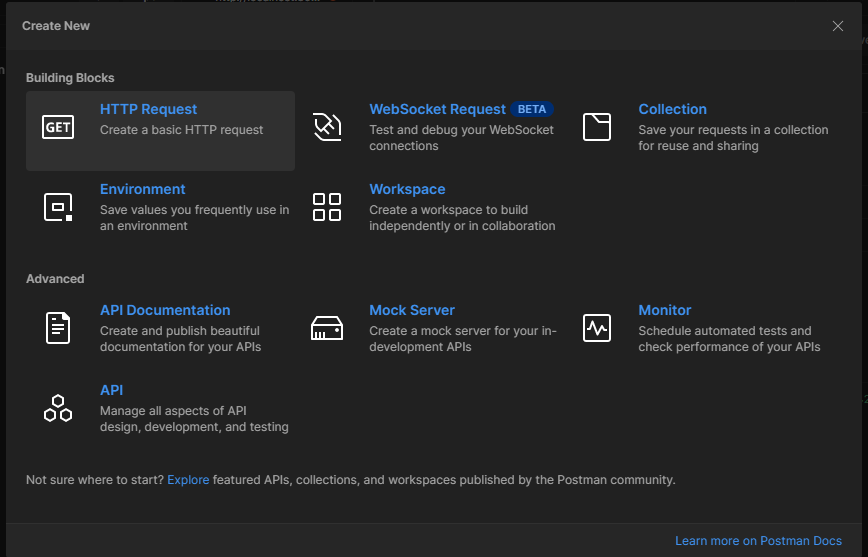This screenshot has width=868, height=557.
Task: Select the Workspace title link
Action: (407, 189)
